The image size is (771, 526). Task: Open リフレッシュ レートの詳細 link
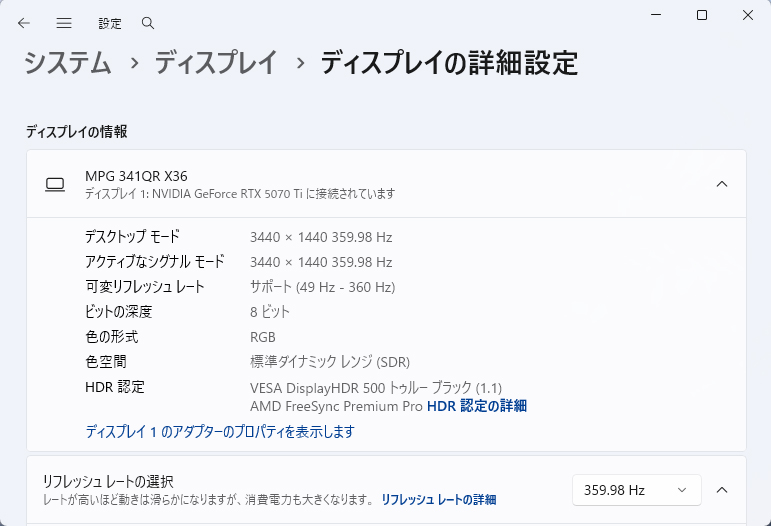439,500
